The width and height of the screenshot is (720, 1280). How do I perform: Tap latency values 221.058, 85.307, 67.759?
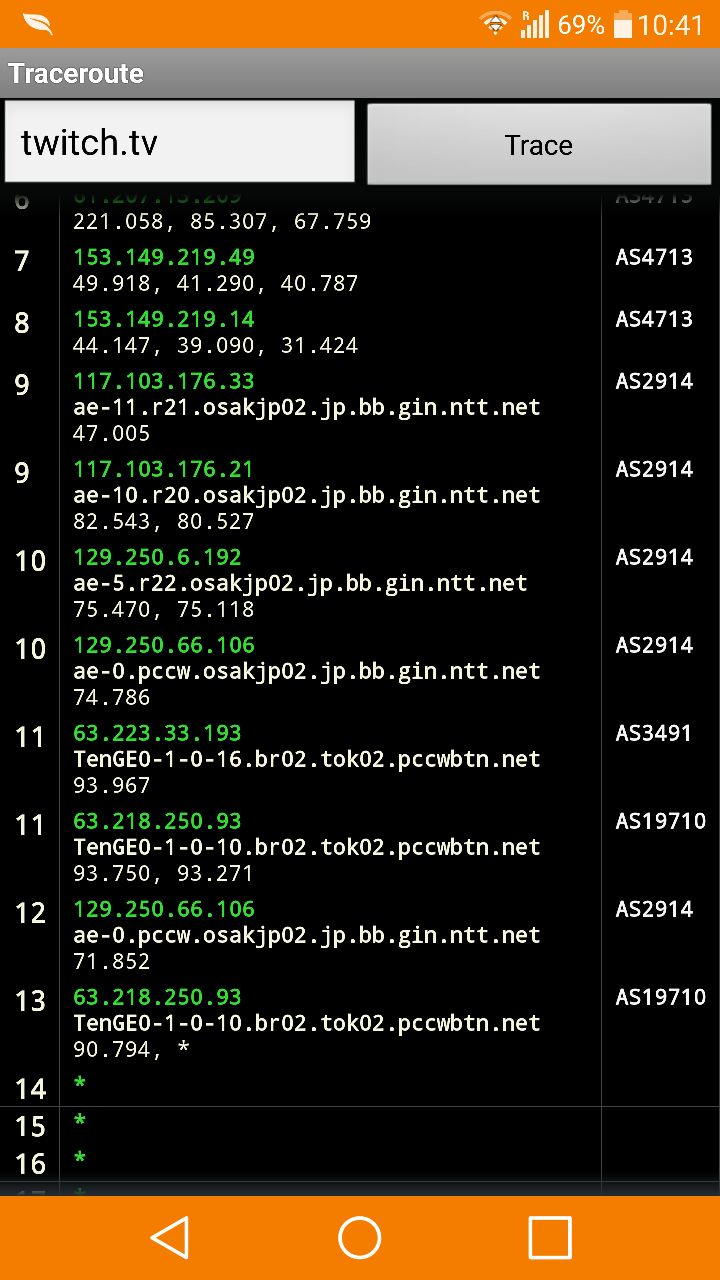222,222
